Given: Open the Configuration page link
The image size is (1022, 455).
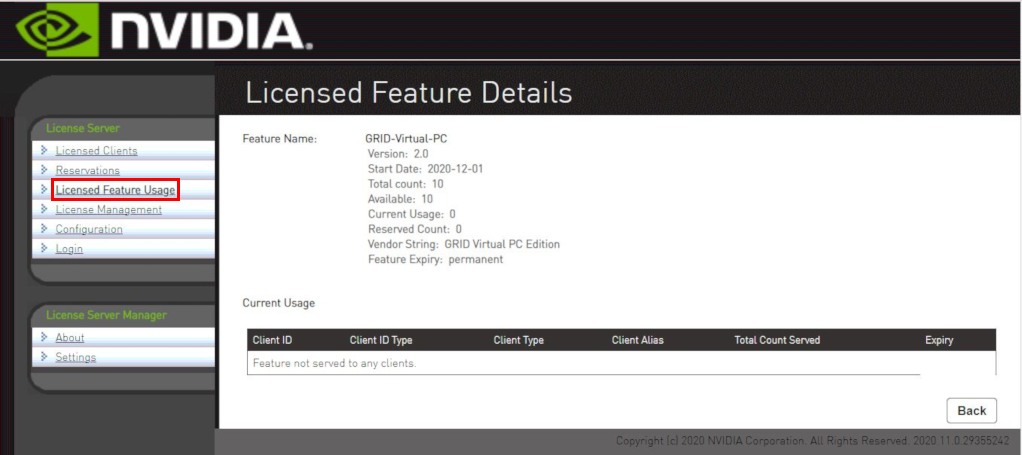Looking at the screenshot, I should 89,229.
